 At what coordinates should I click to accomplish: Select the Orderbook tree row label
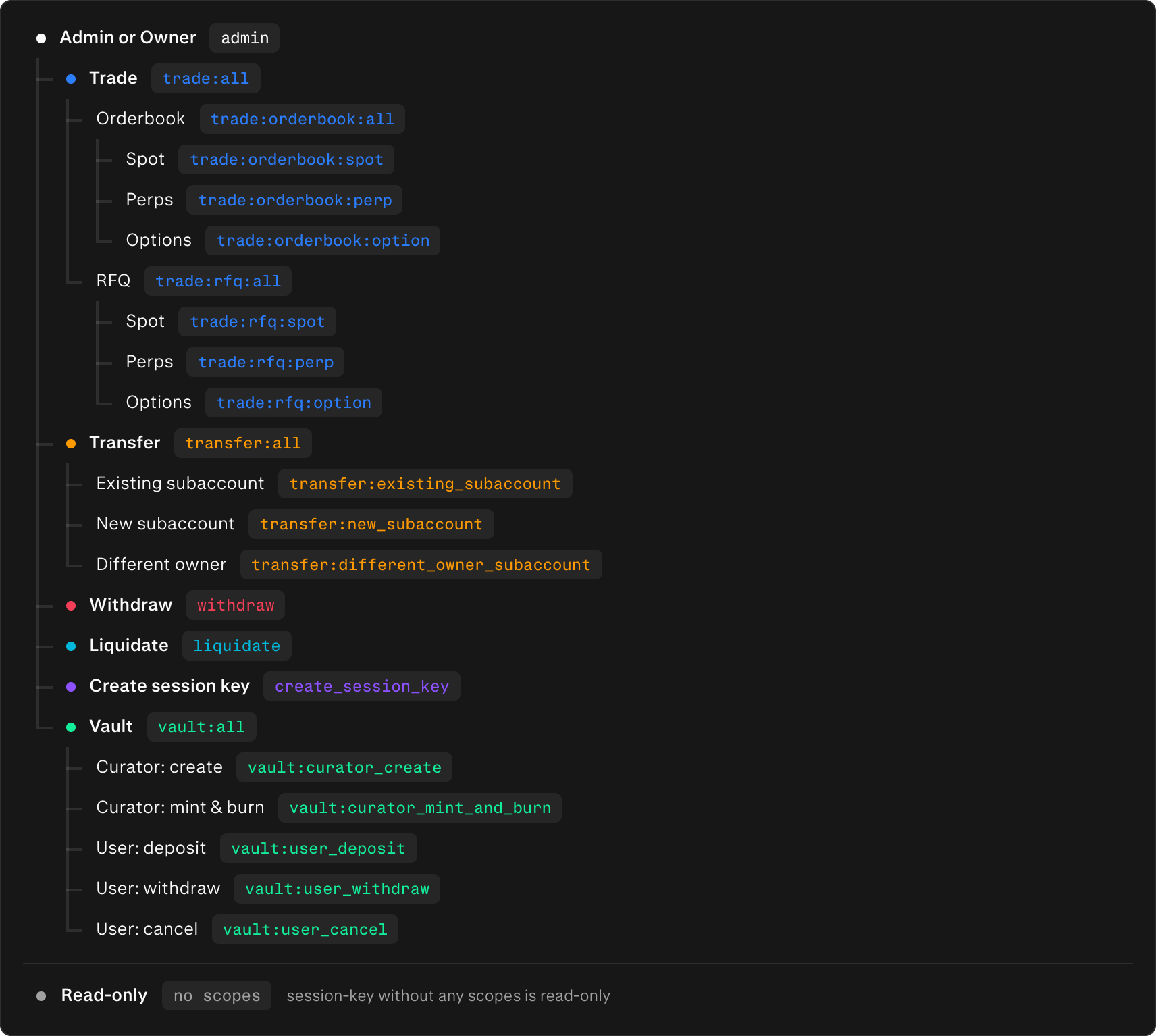(x=140, y=119)
